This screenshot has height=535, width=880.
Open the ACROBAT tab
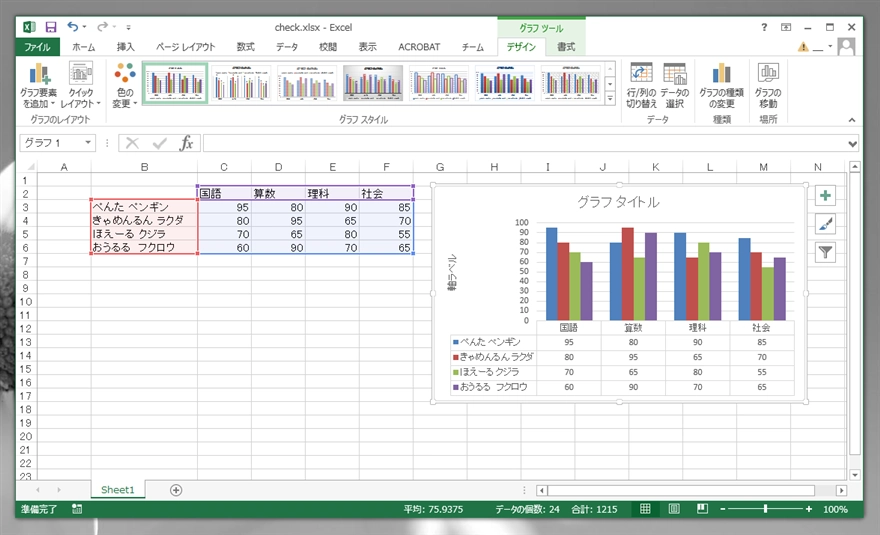click(x=419, y=47)
